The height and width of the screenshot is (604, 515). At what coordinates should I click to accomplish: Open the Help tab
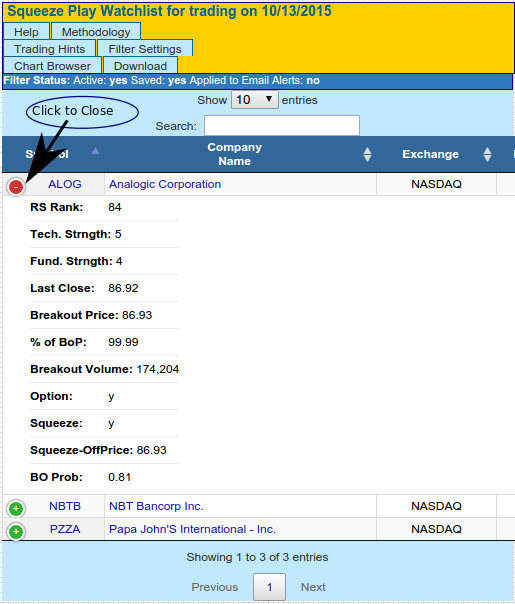[26, 32]
